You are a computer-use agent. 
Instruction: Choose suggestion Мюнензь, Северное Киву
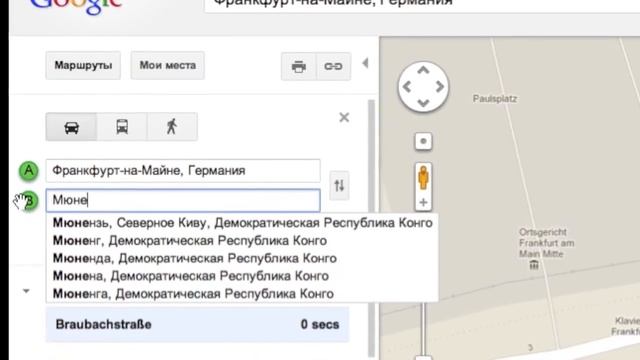(x=242, y=223)
